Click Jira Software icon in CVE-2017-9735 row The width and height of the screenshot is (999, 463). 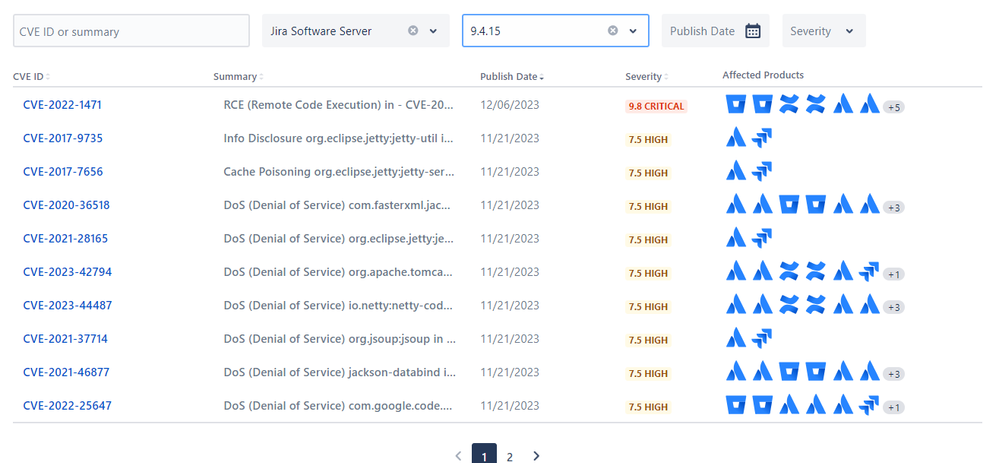coord(762,138)
